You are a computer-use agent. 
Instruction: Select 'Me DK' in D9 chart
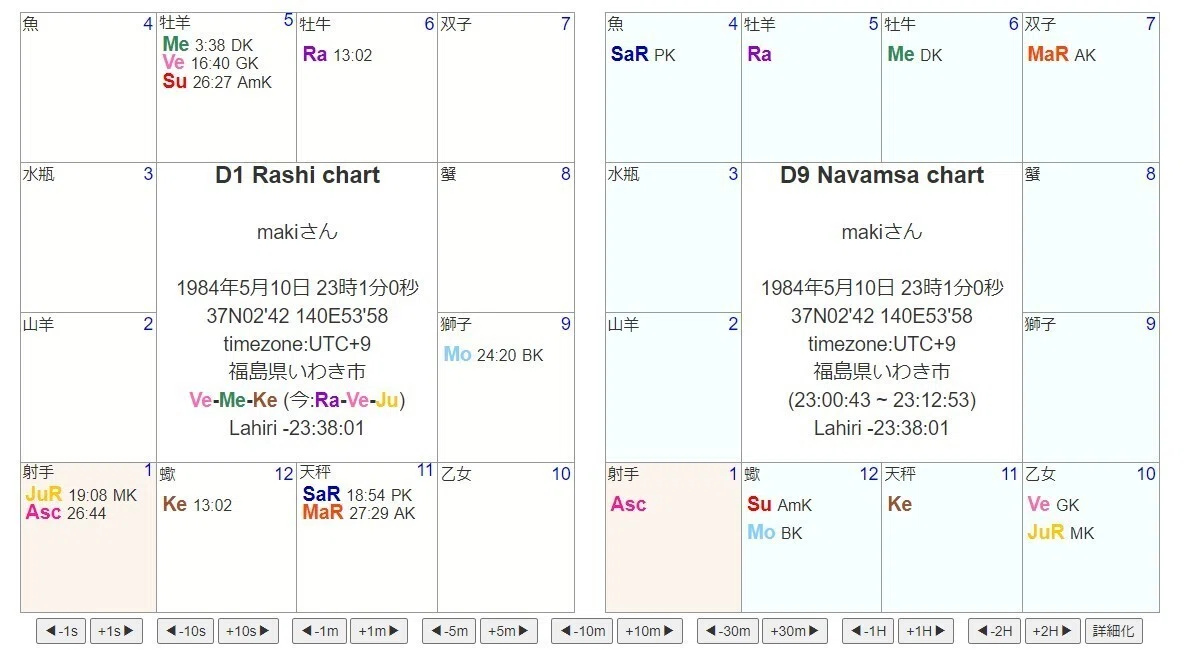[915, 54]
